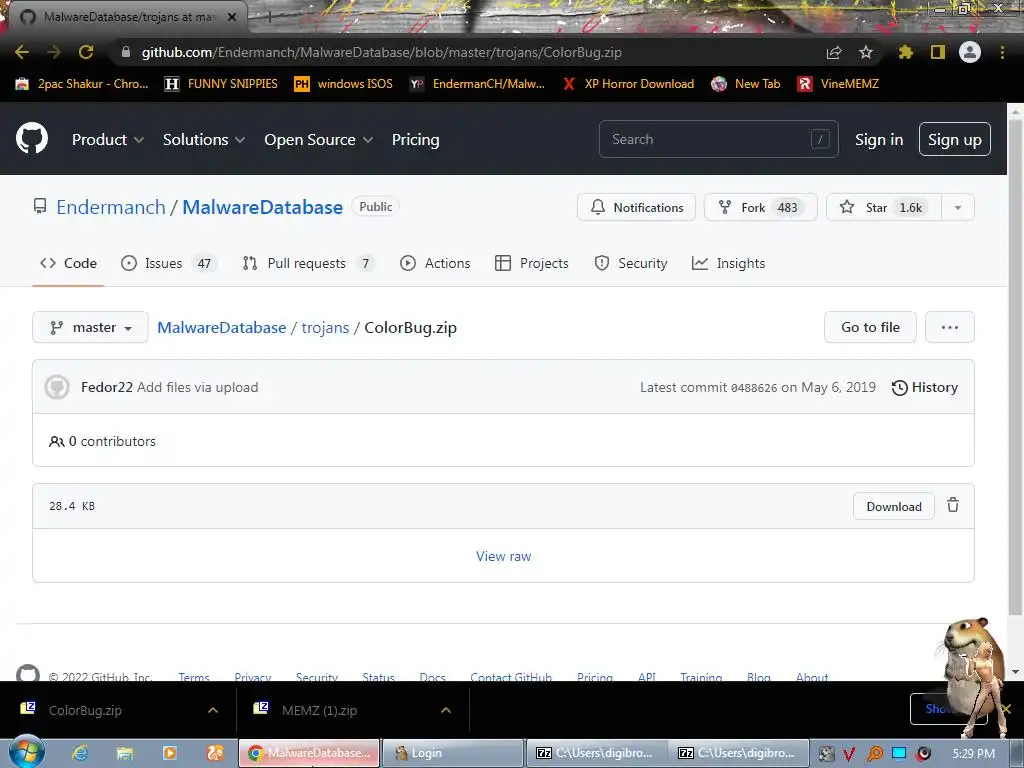Open browser extensions puzzle icon

(x=905, y=52)
